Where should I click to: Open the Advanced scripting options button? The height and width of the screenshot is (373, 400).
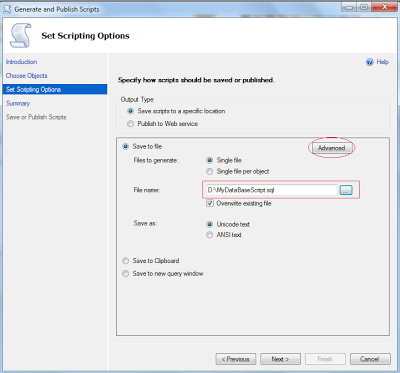click(331, 148)
